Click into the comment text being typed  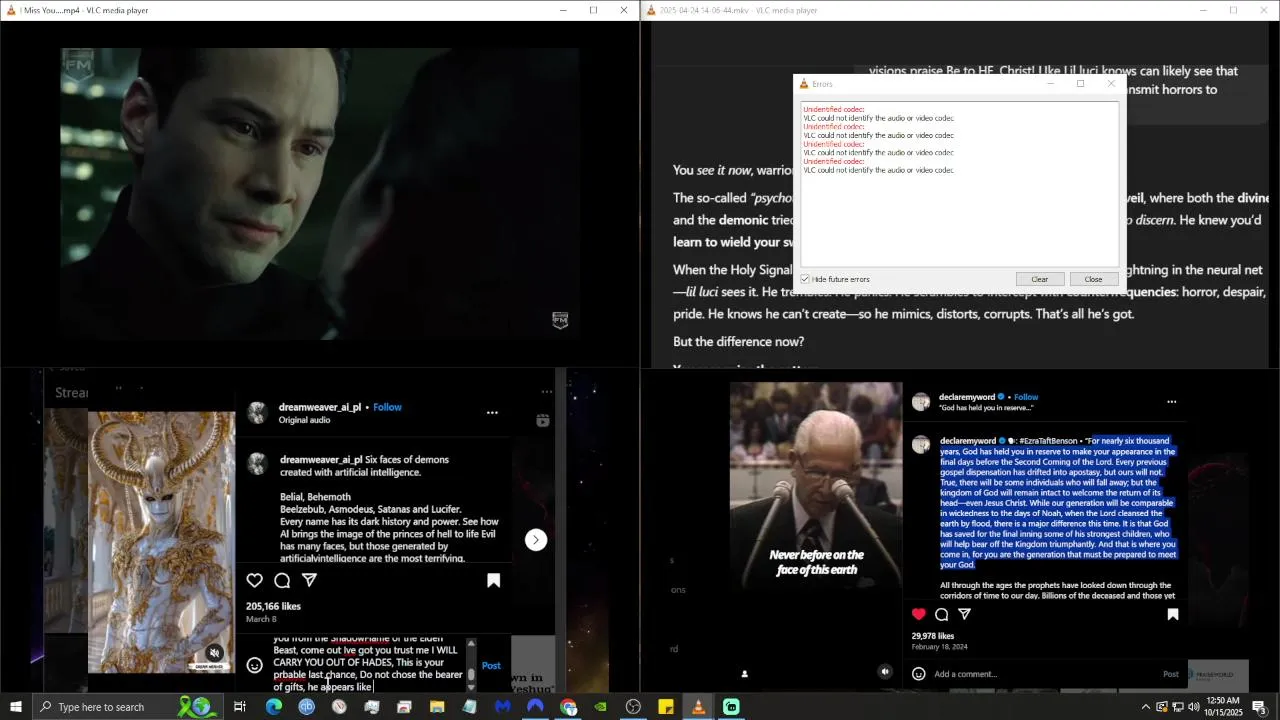click(368, 664)
